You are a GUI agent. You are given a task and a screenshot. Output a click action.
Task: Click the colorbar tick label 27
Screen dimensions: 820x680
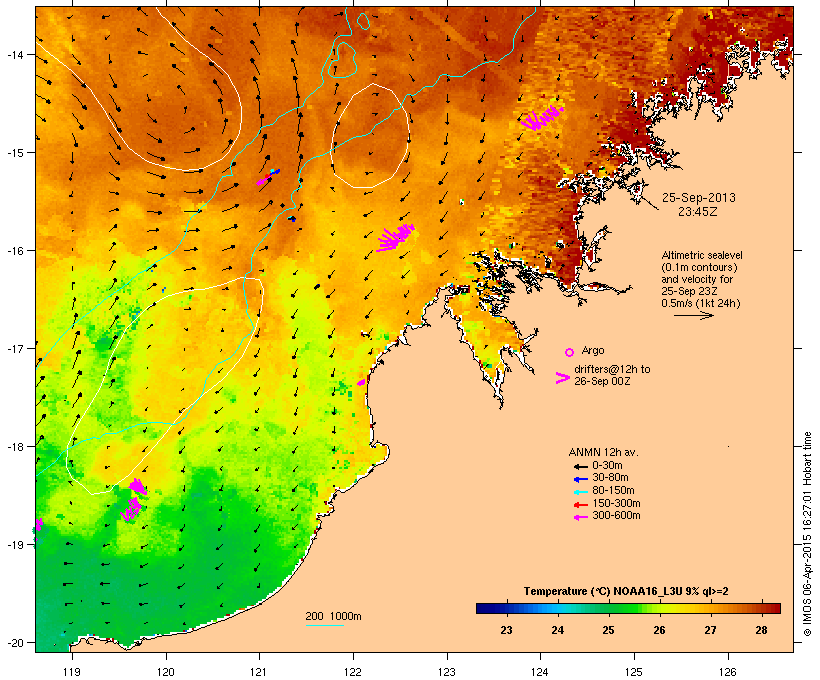[x=710, y=630]
